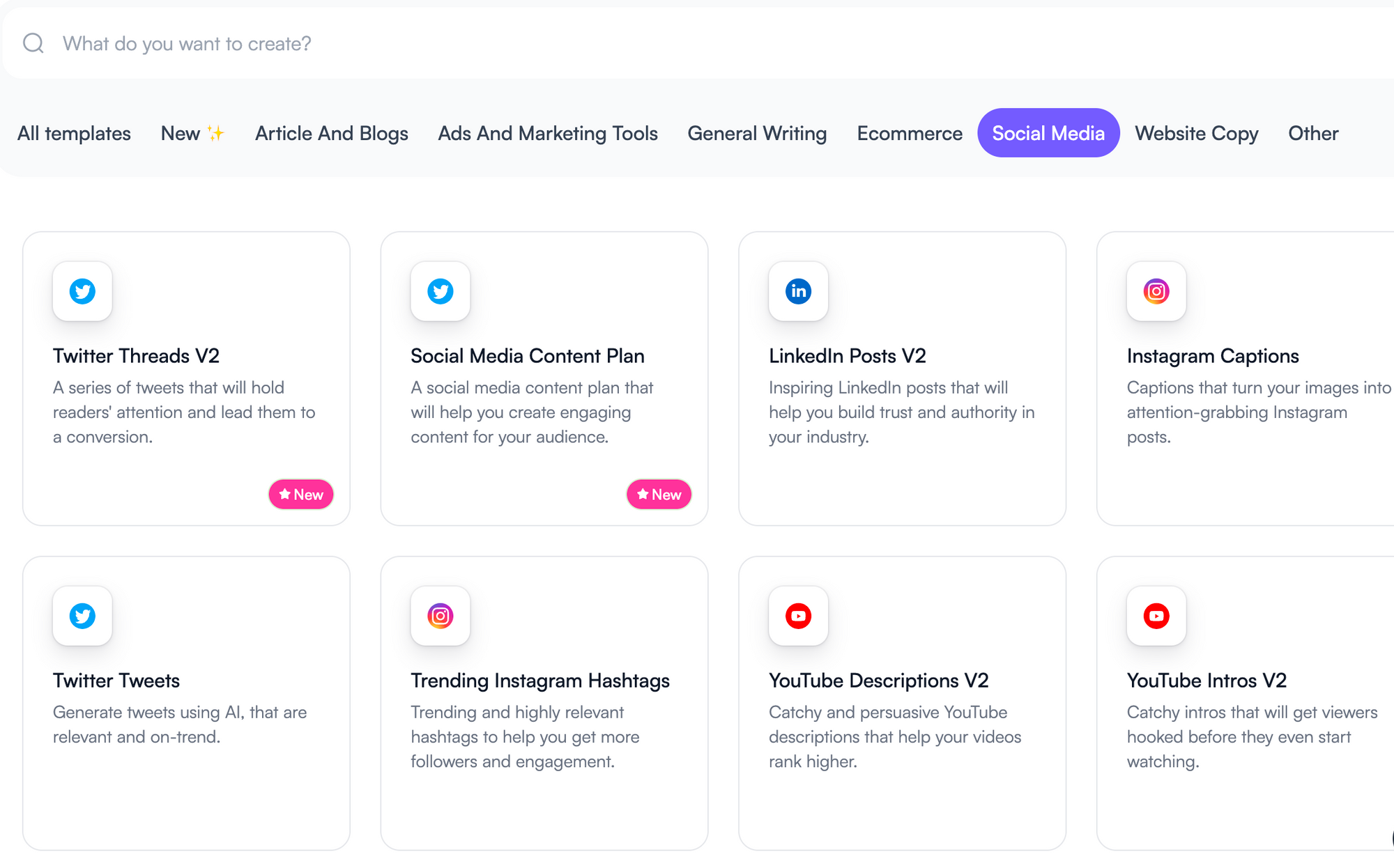The width and height of the screenshot is (1394, 868).
Task: Click the Instagram icon on Instagram Captions card
Action: pos(1156,292)
